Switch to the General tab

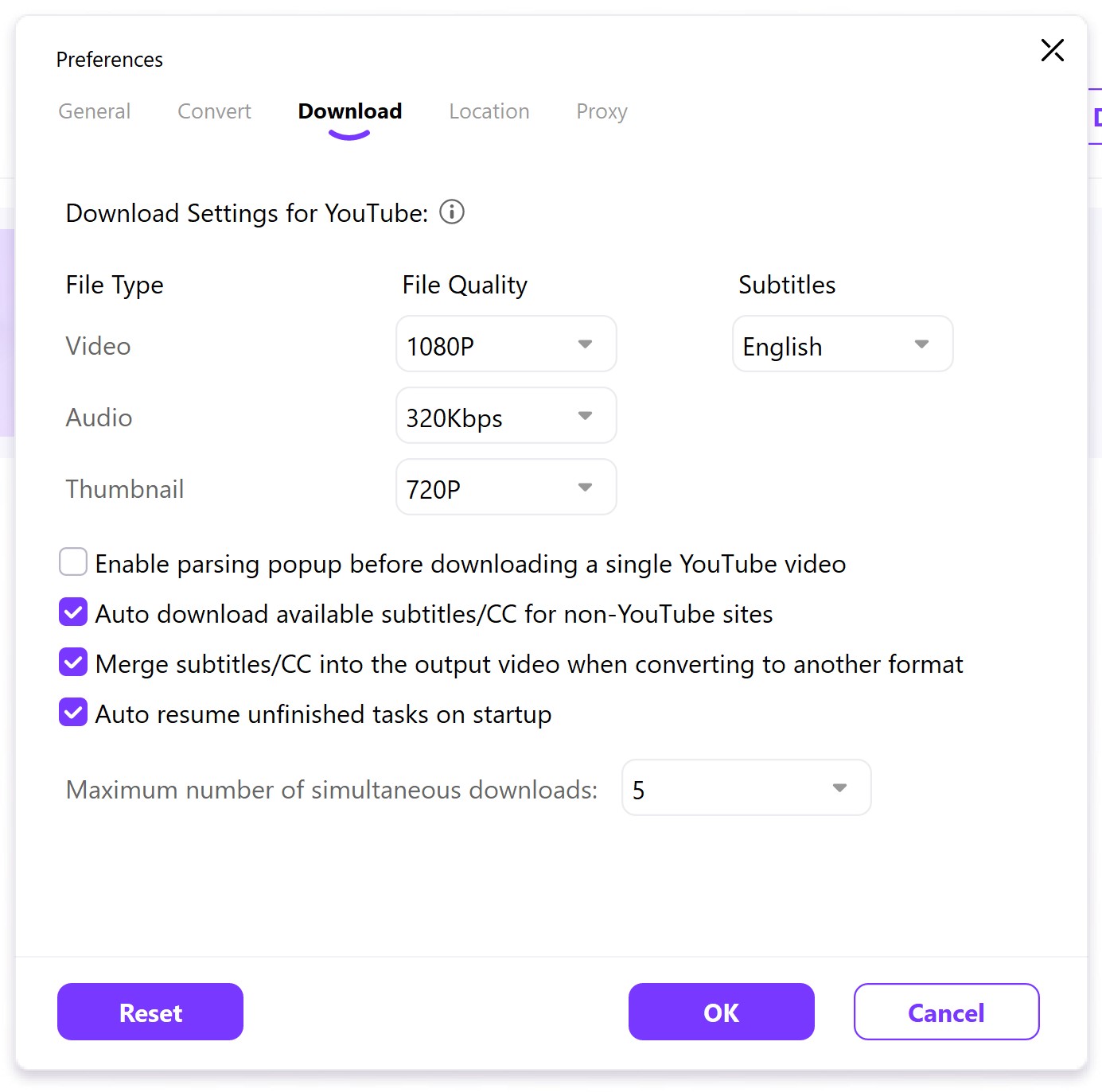coord(95,111)
